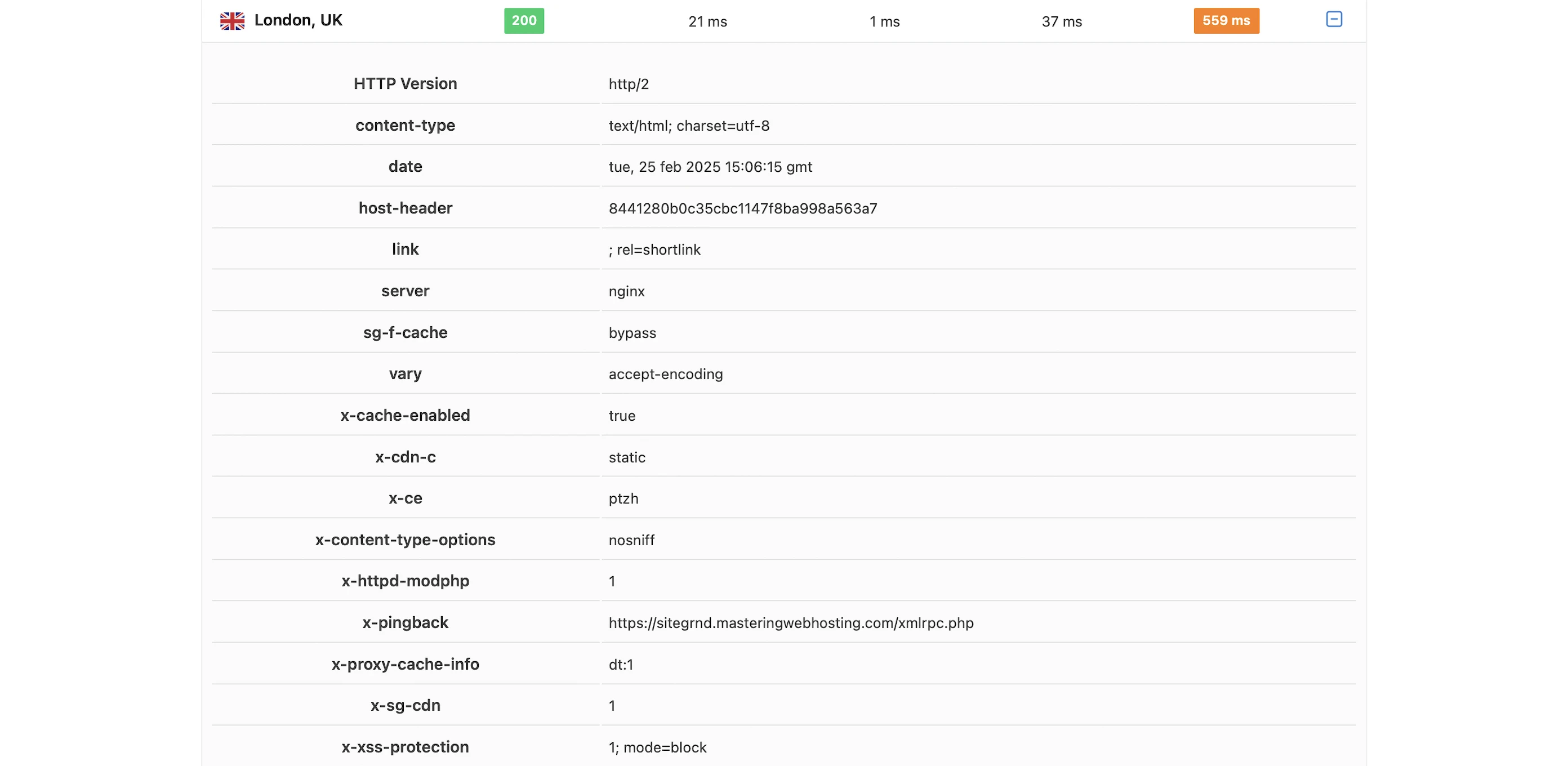1568x766 pixels.
Task: Click the orange 559 ms badge
Action: click(x=1226, y=21)
